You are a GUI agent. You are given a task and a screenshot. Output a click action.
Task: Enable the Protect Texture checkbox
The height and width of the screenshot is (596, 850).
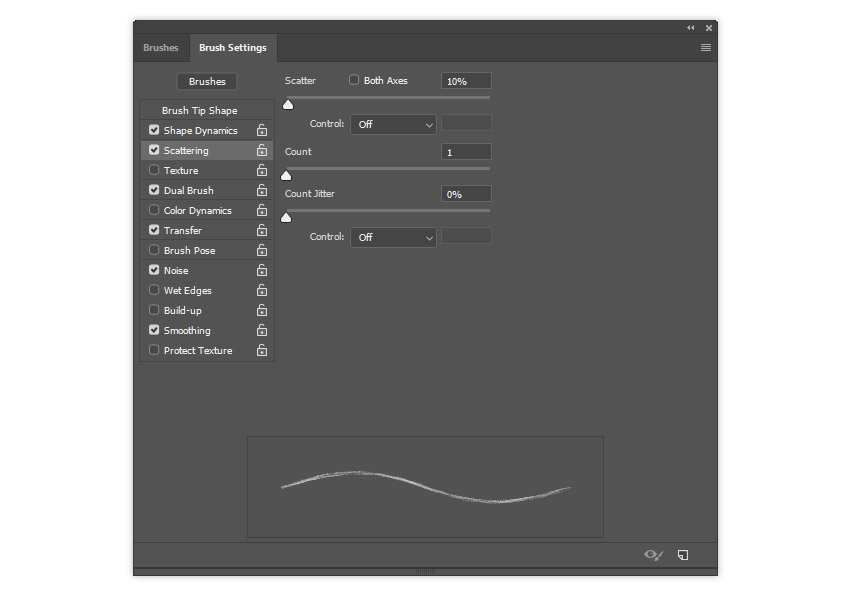154,350
